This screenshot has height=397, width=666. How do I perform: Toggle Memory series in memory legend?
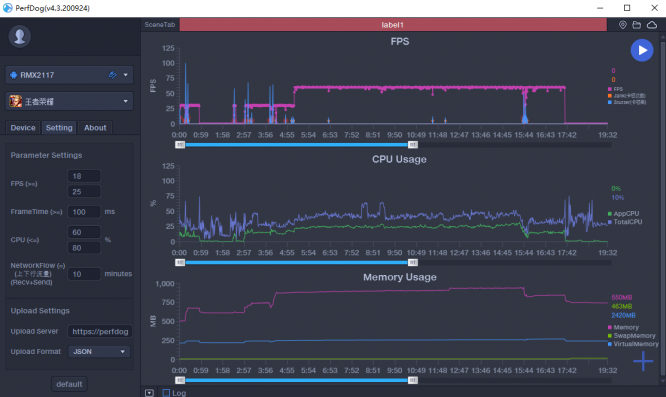(623, 327)
